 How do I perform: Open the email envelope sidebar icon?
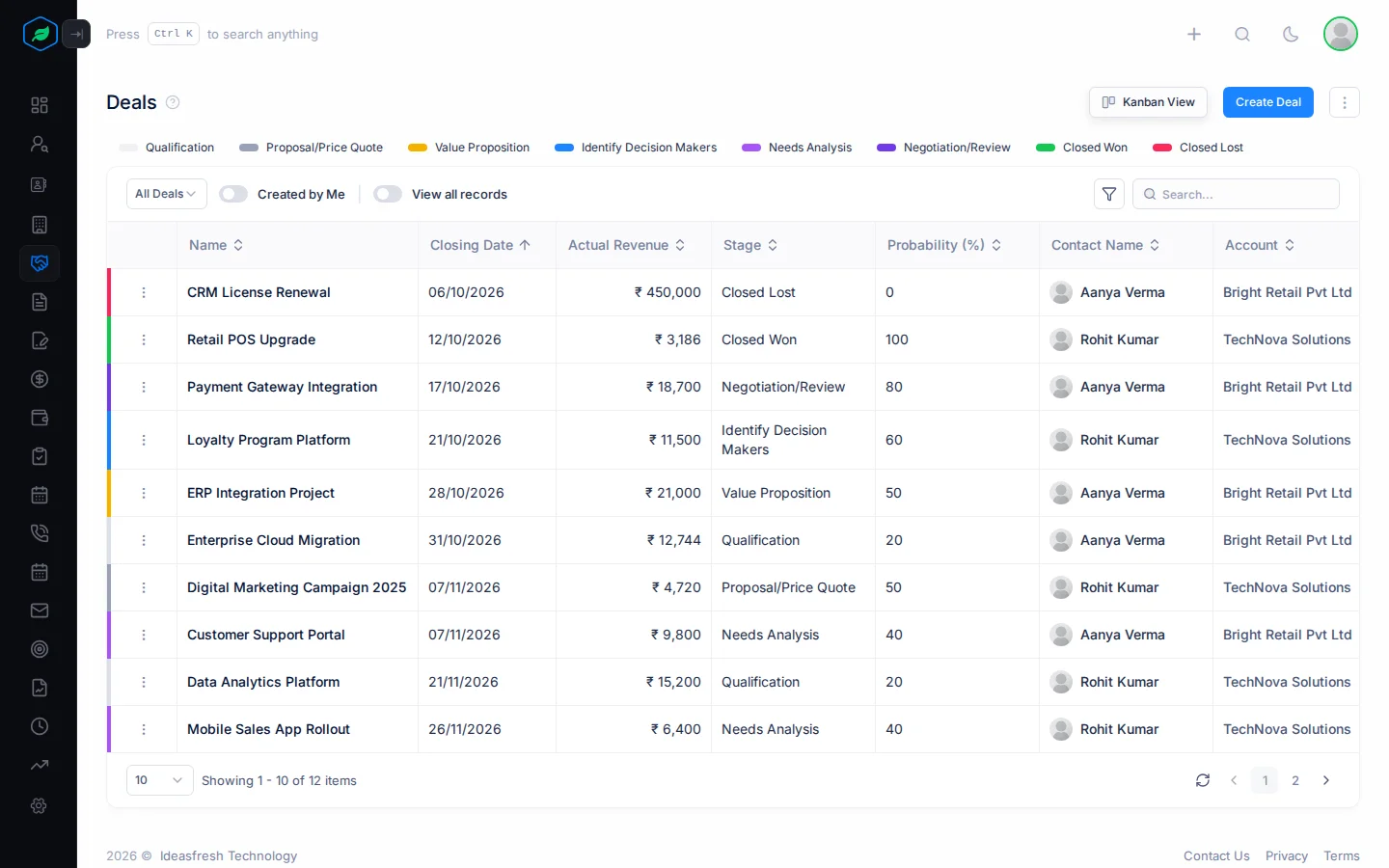[40, 610]
